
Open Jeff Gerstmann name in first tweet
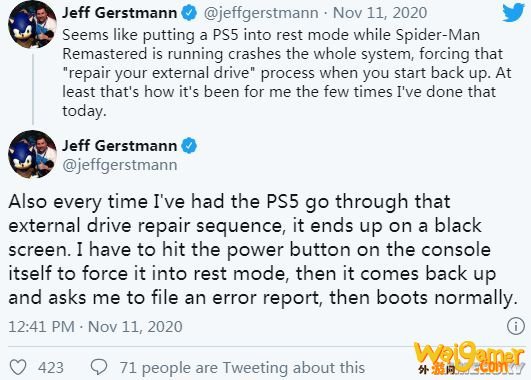coord(120,13)
